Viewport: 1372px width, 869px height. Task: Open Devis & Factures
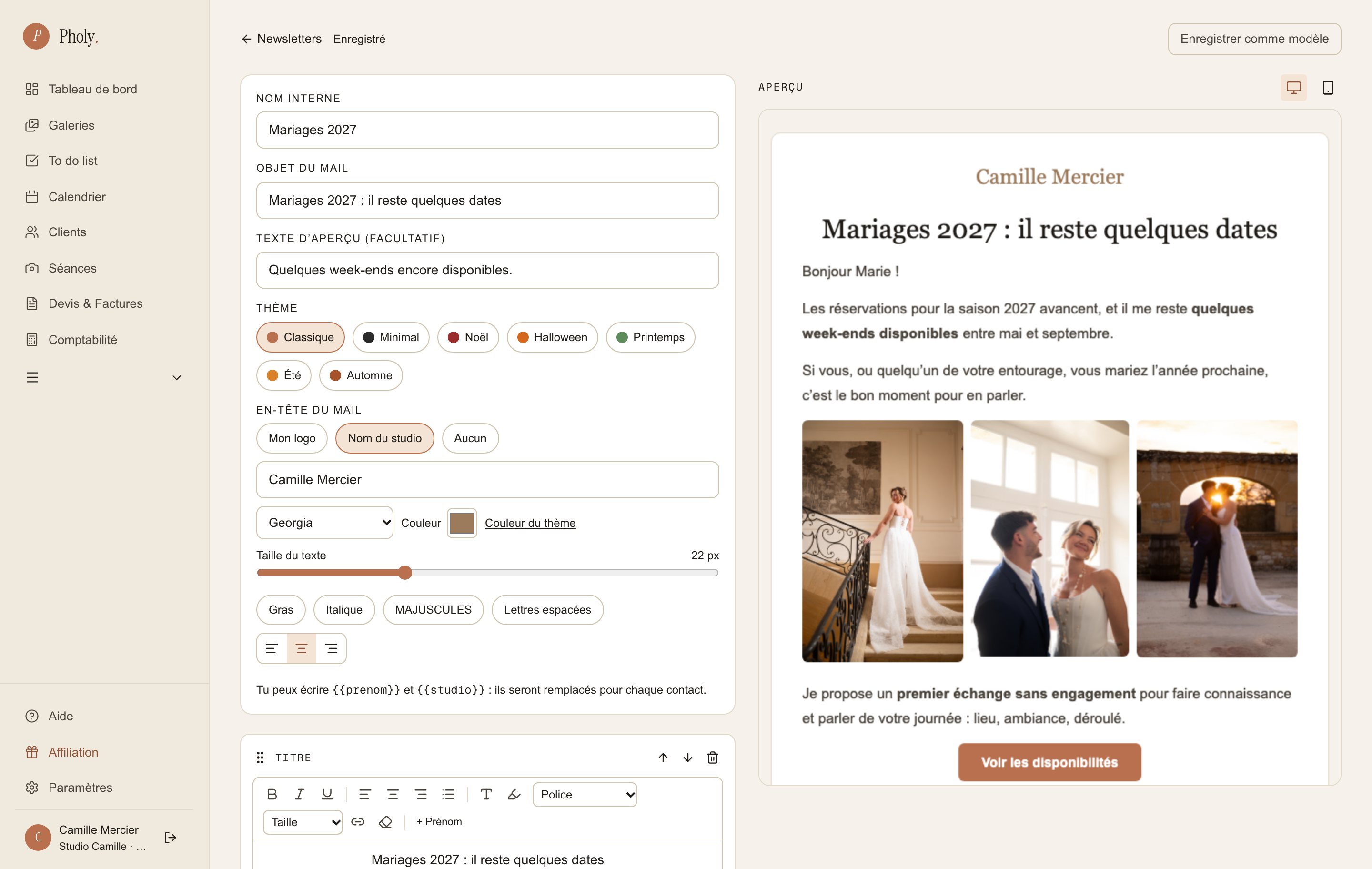84,303
